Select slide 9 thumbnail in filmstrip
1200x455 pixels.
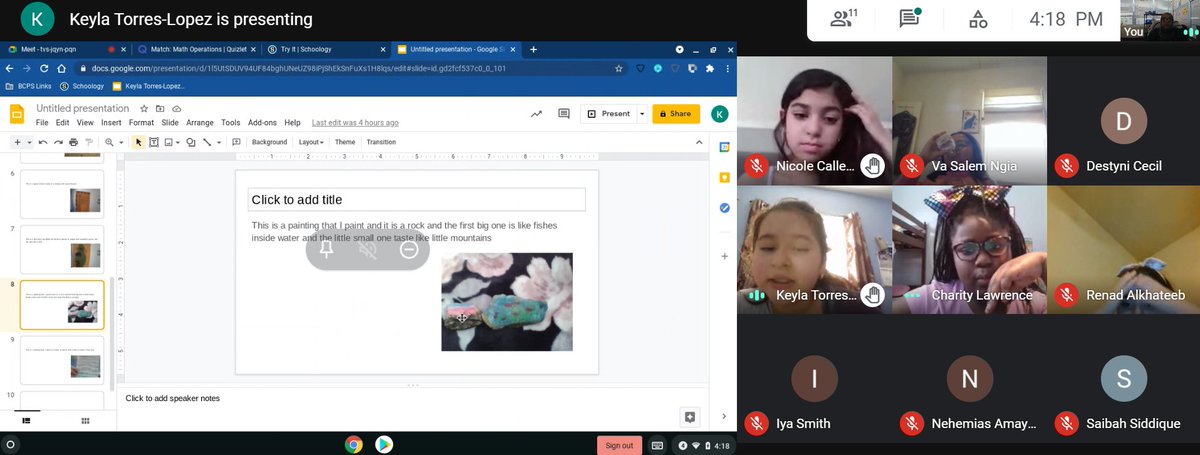61,360
